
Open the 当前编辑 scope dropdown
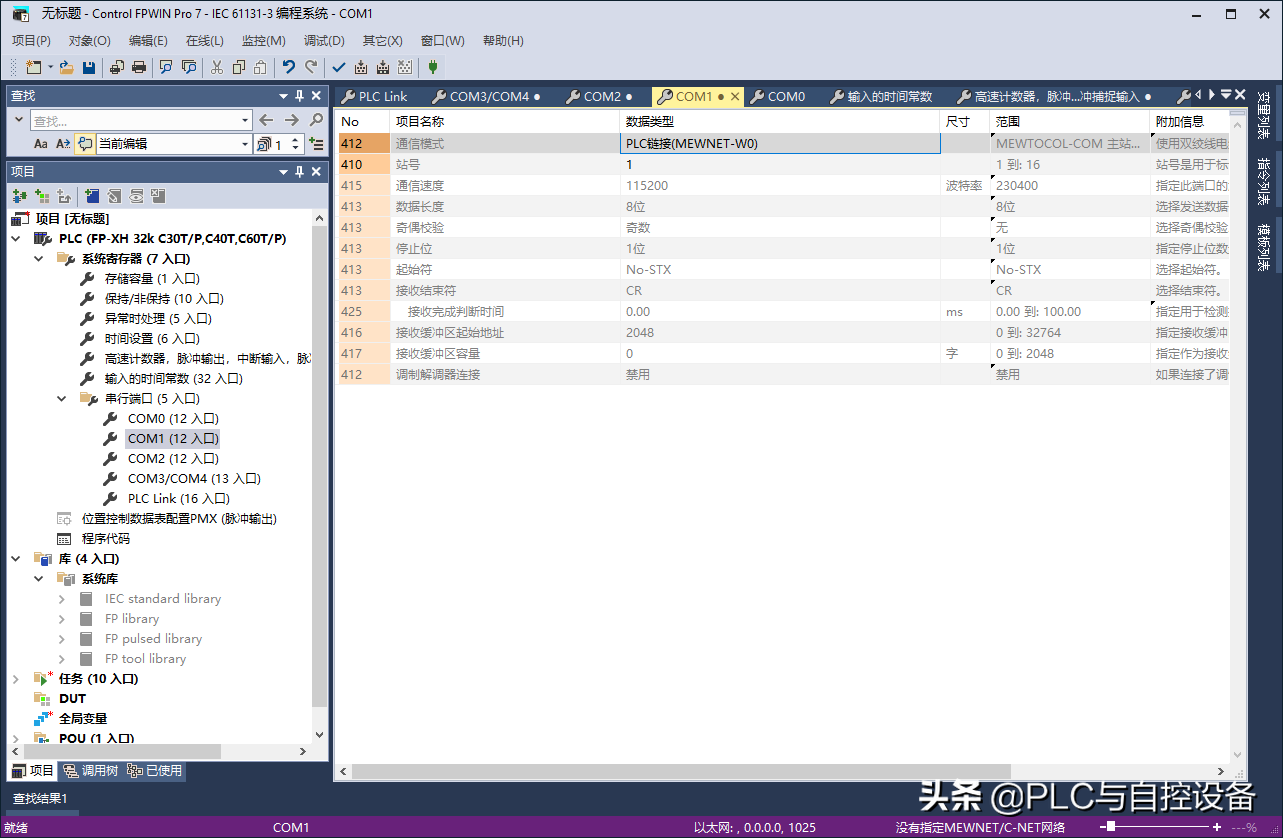[x=245, y=144]
